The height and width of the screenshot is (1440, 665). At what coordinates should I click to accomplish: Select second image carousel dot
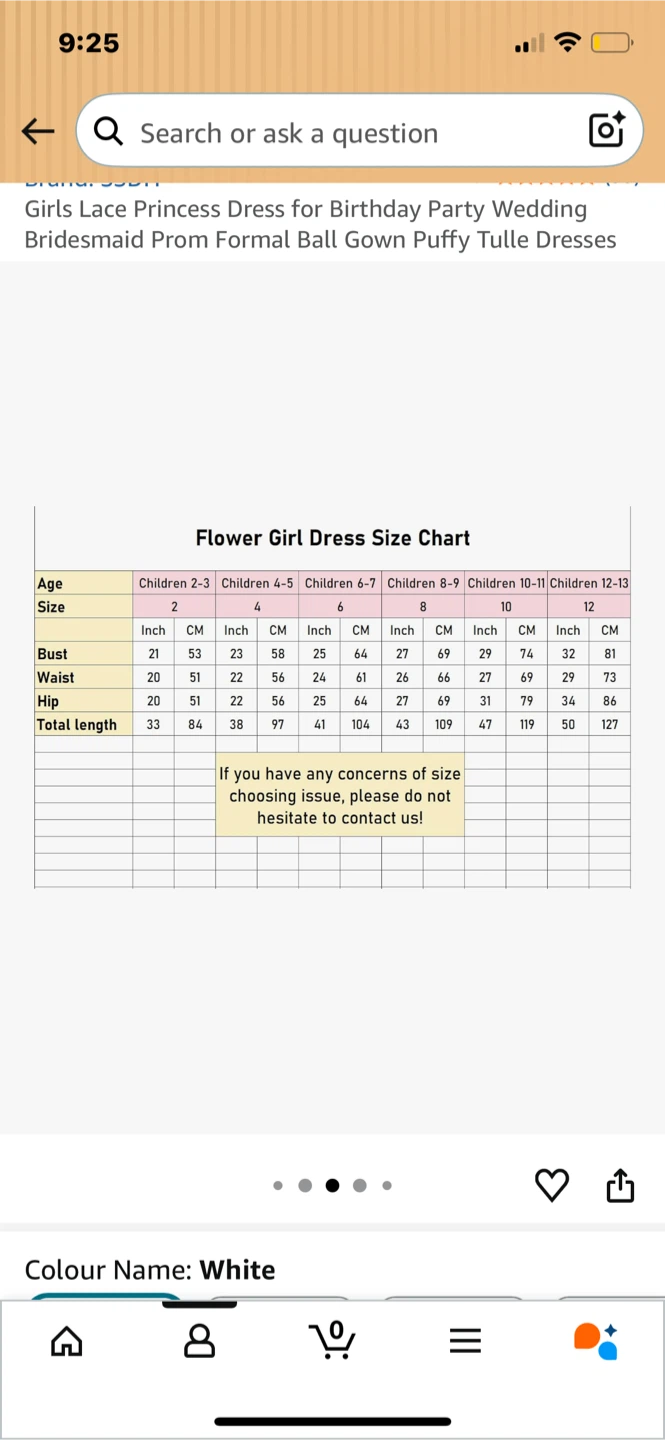(x=305, y=1186)
